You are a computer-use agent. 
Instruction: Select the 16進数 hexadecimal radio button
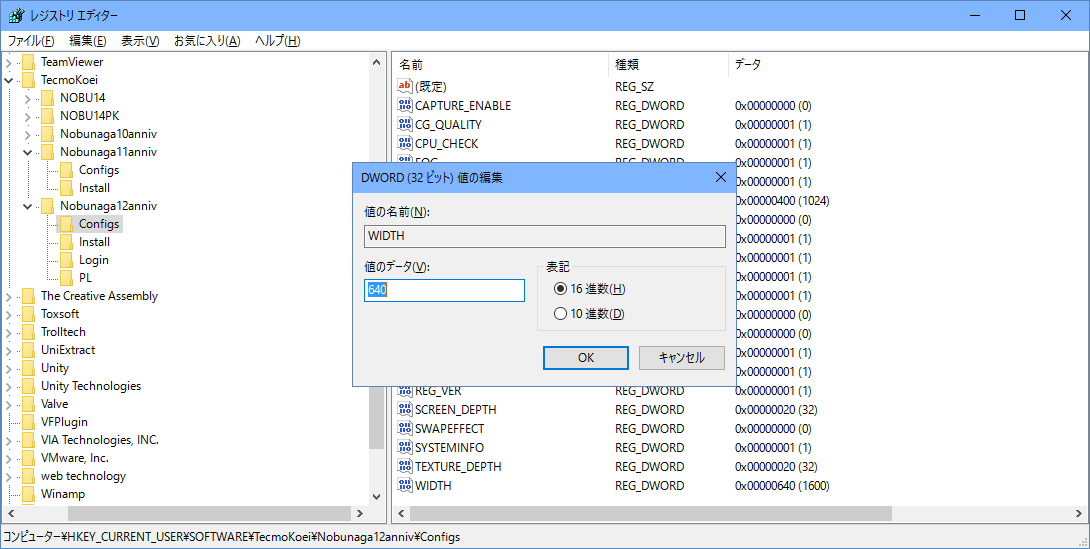click(x=560, y=289)
